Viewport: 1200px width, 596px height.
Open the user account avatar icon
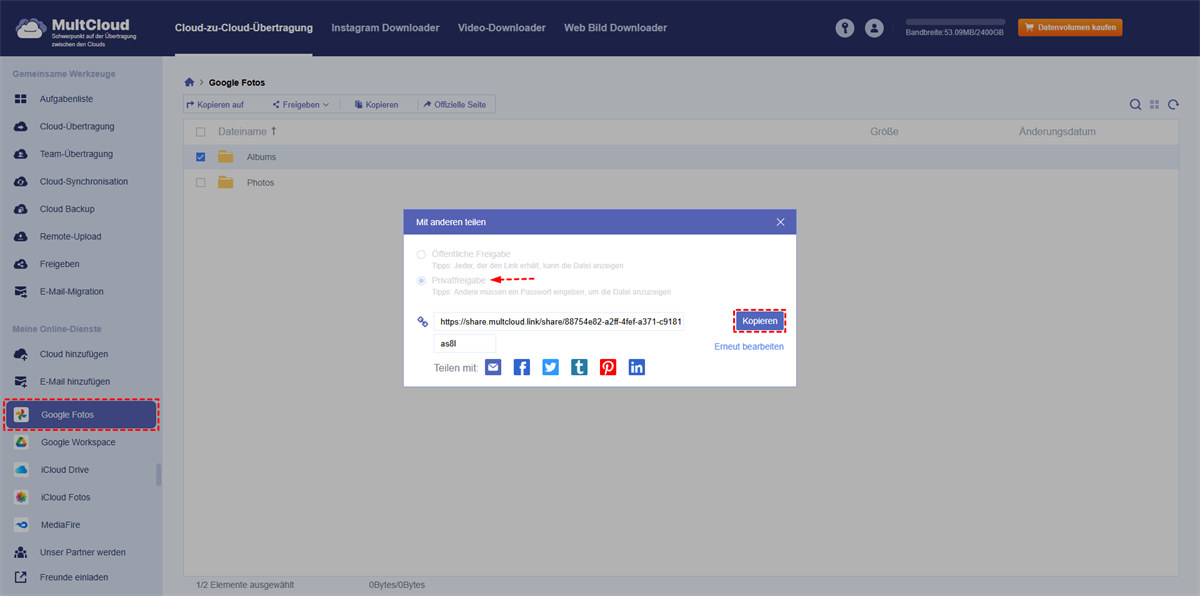tap(875, 28)
